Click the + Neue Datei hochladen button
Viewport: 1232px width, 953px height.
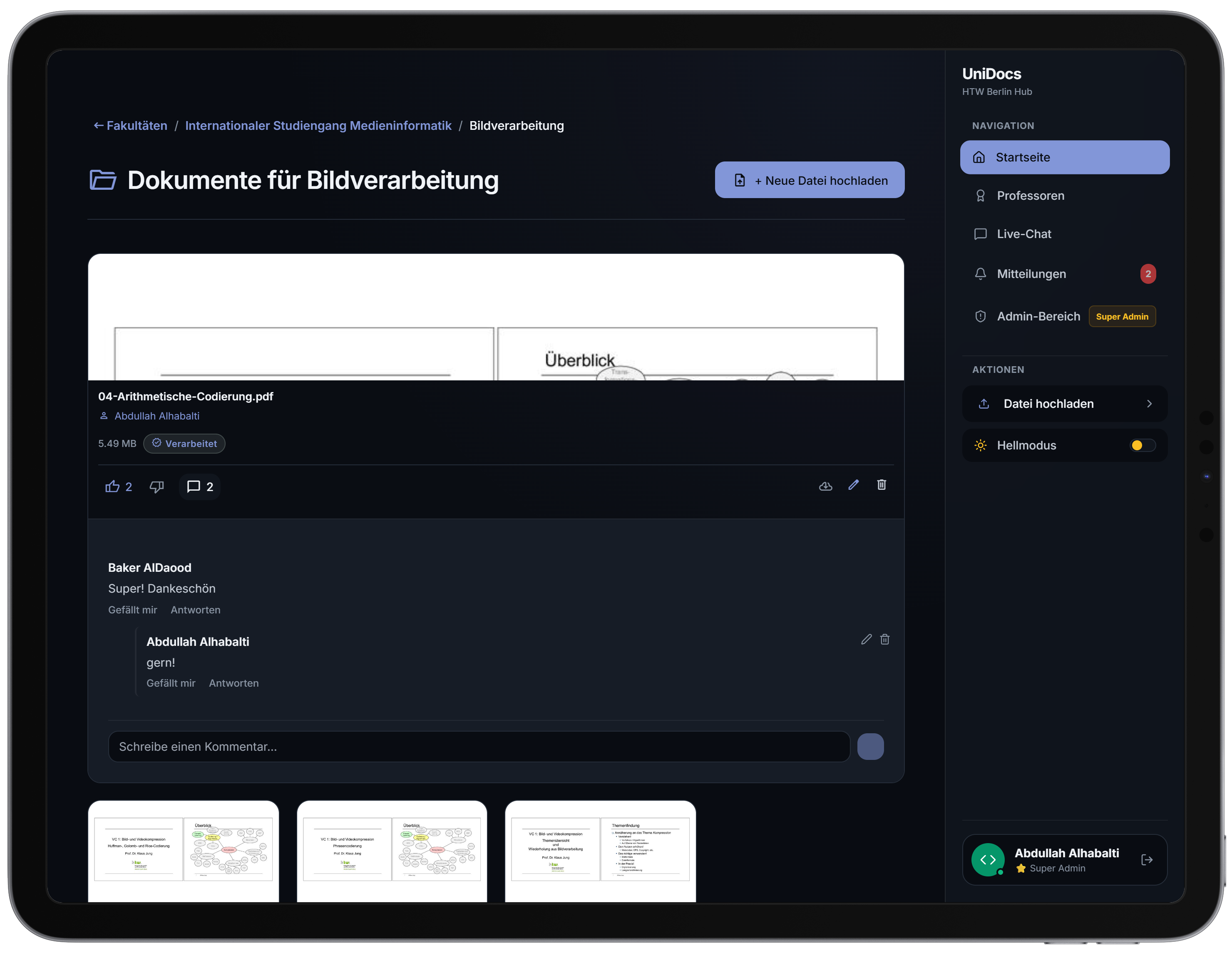click(810, 180)
